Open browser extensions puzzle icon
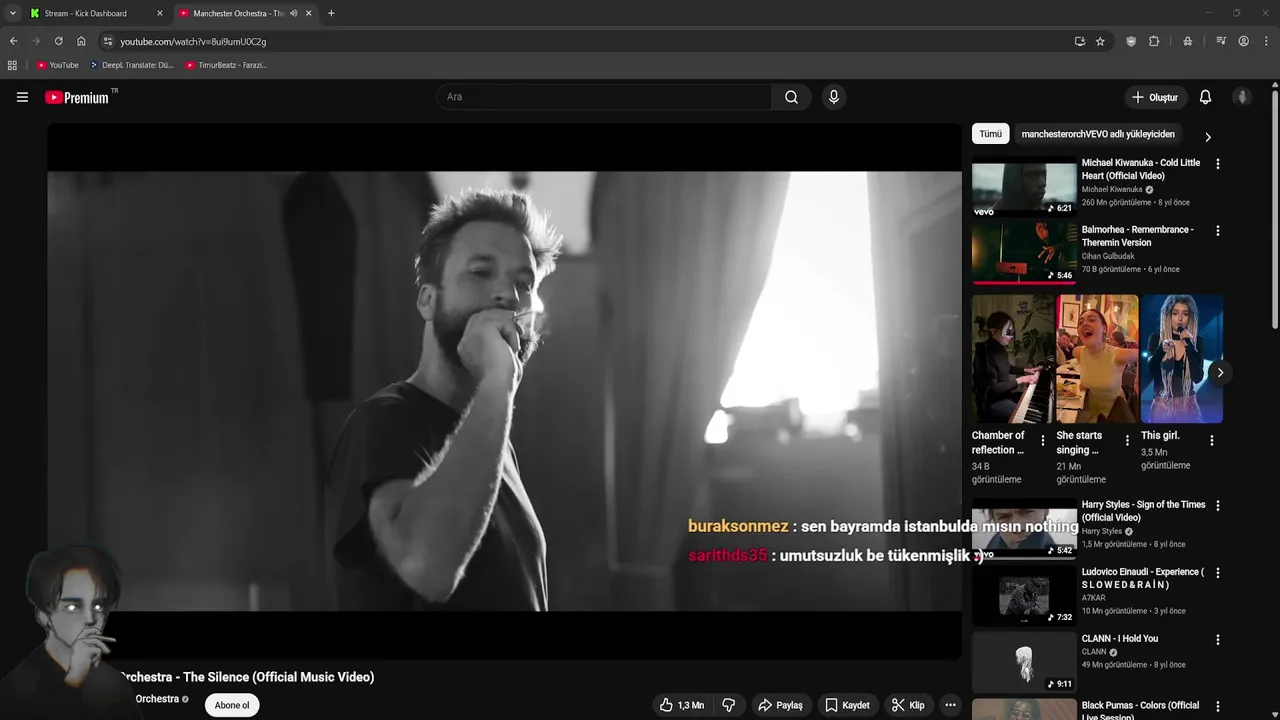The height and width of the screenshot is (720, 1280). [1154, 41]
